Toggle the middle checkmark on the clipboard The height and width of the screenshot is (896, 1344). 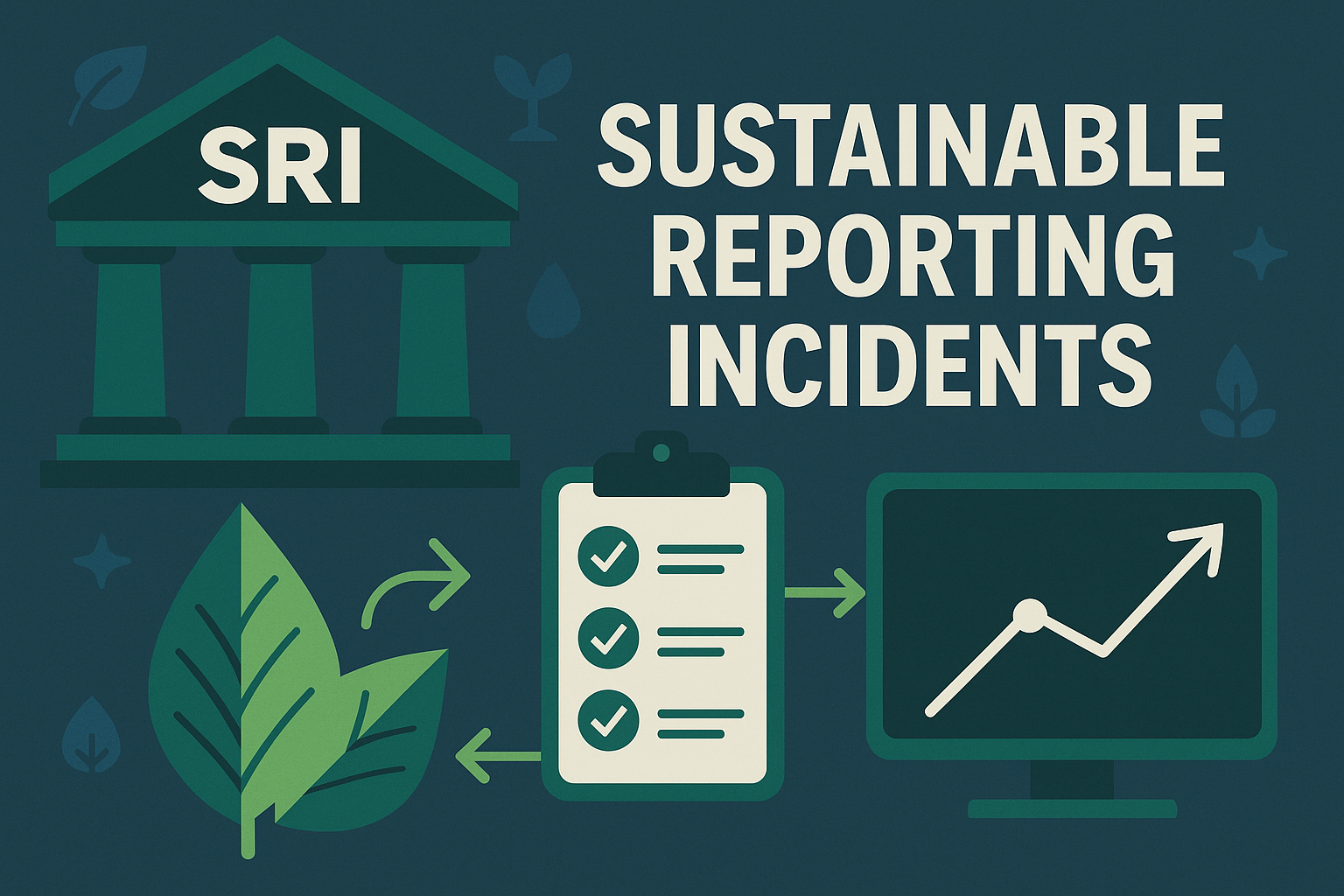point(608,638)
